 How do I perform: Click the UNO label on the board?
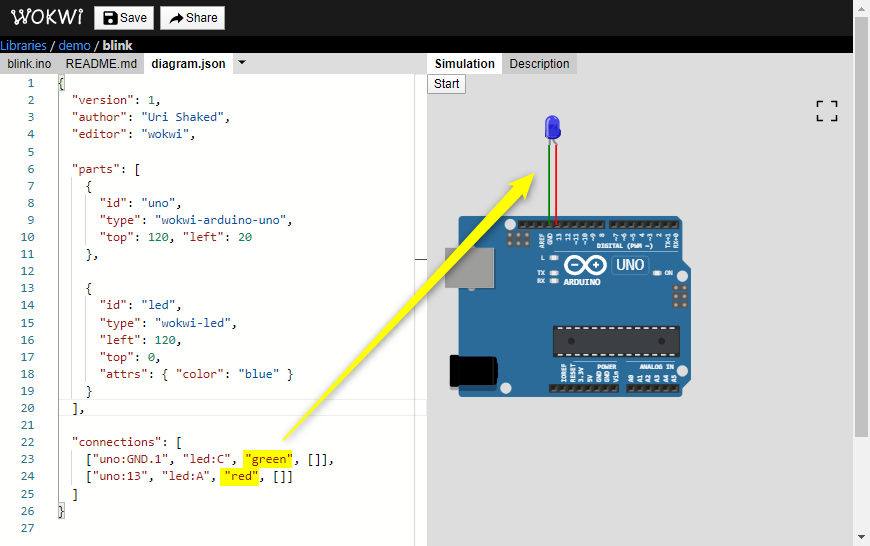[x=630, y=265]
